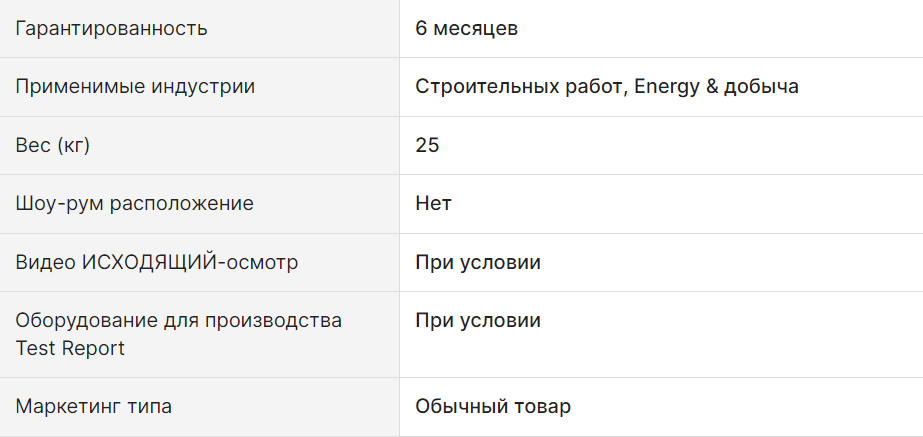Image resolution: width=923 pixels, height=437 pixels.
Task: Select the weight value 25
Action: [x=427, y=145]
